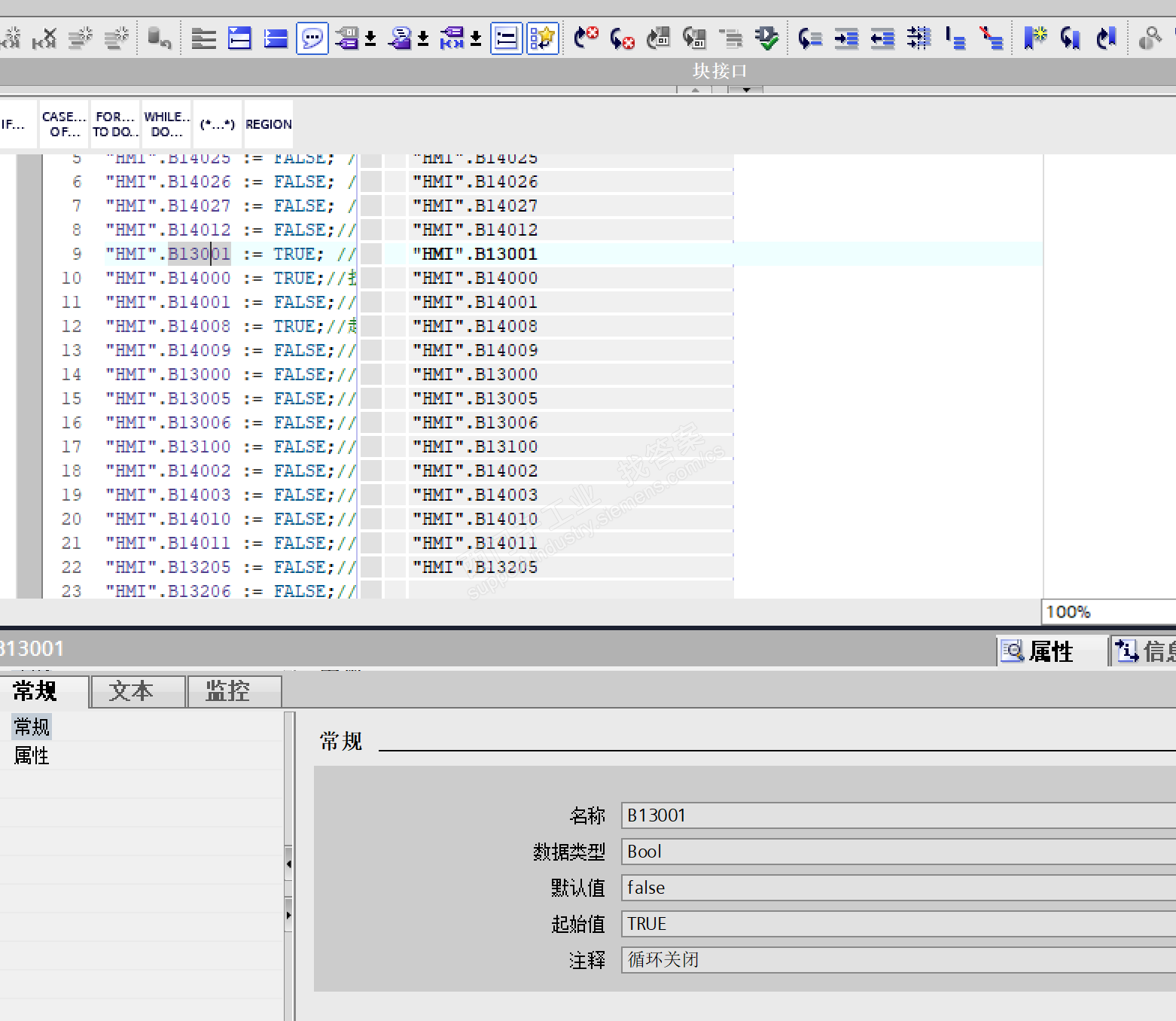1176x1021 pixels.
Task: Click the delete network X icon
Action: click(44, 38)
